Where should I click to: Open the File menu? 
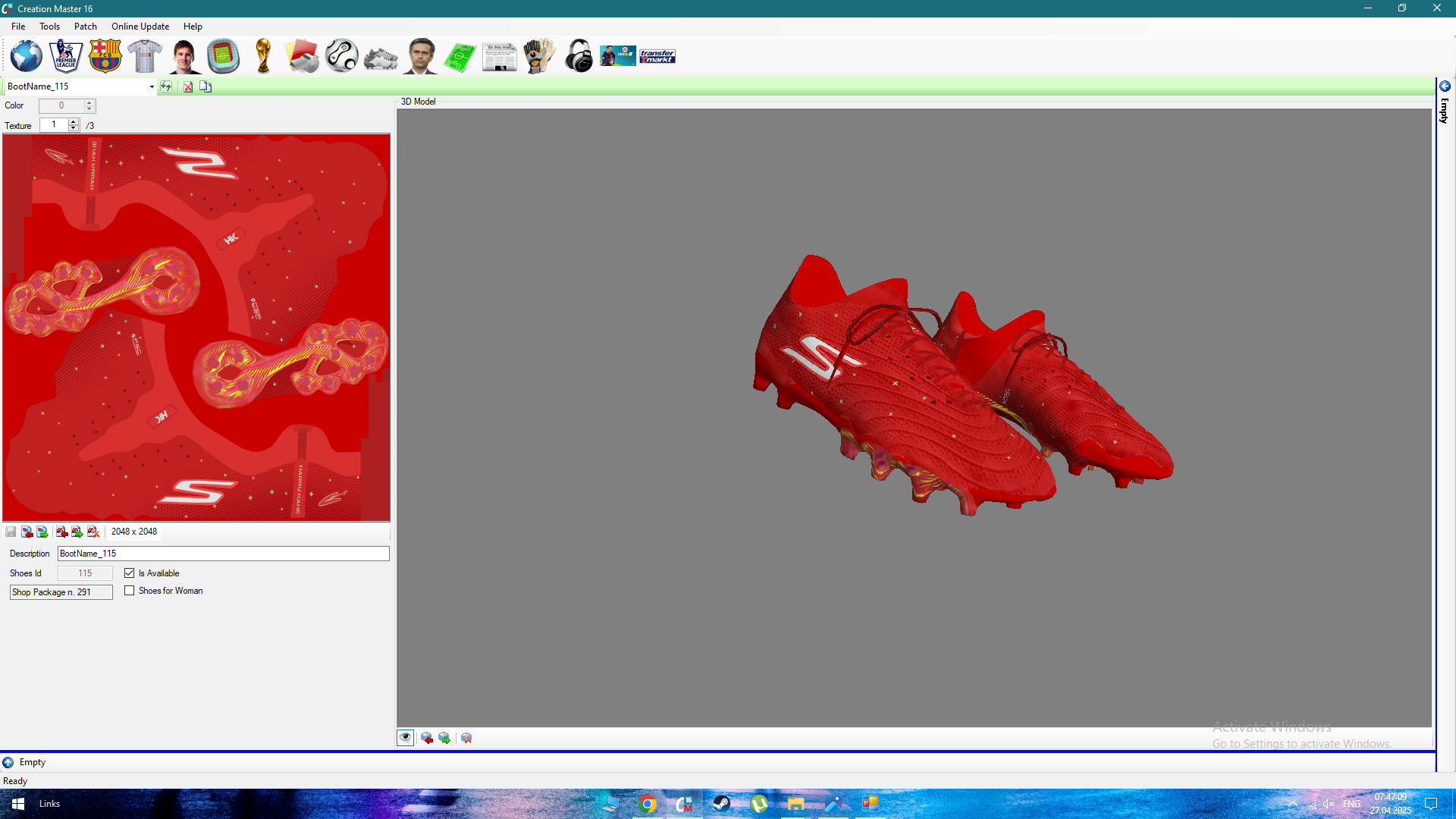(x=18, y=27)
